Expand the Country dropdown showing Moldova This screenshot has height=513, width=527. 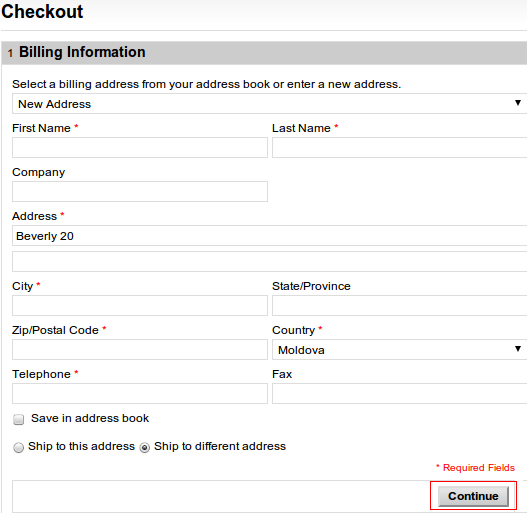400,350
